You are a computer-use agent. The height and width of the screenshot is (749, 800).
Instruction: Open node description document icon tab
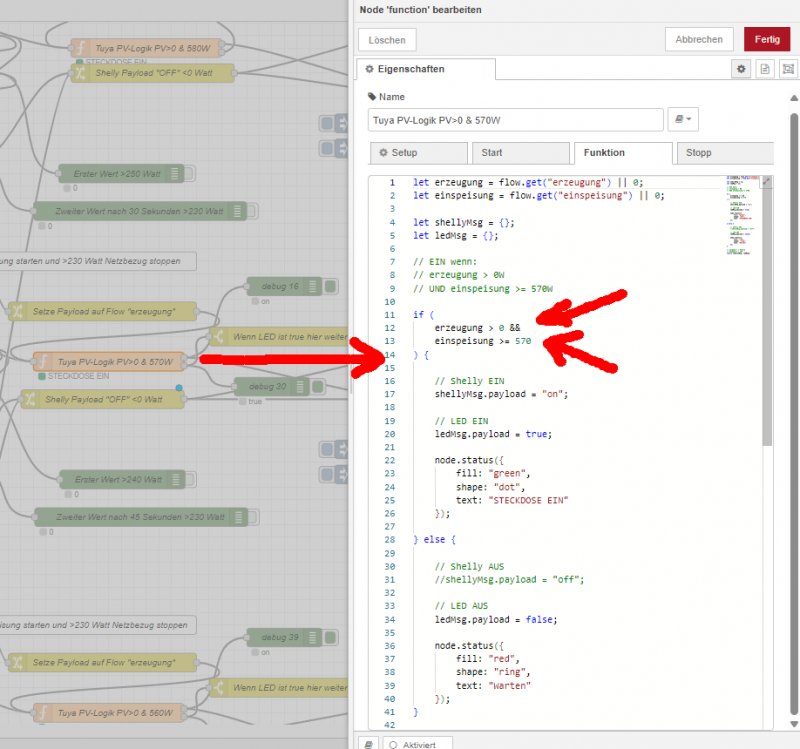tap(764, 69)
